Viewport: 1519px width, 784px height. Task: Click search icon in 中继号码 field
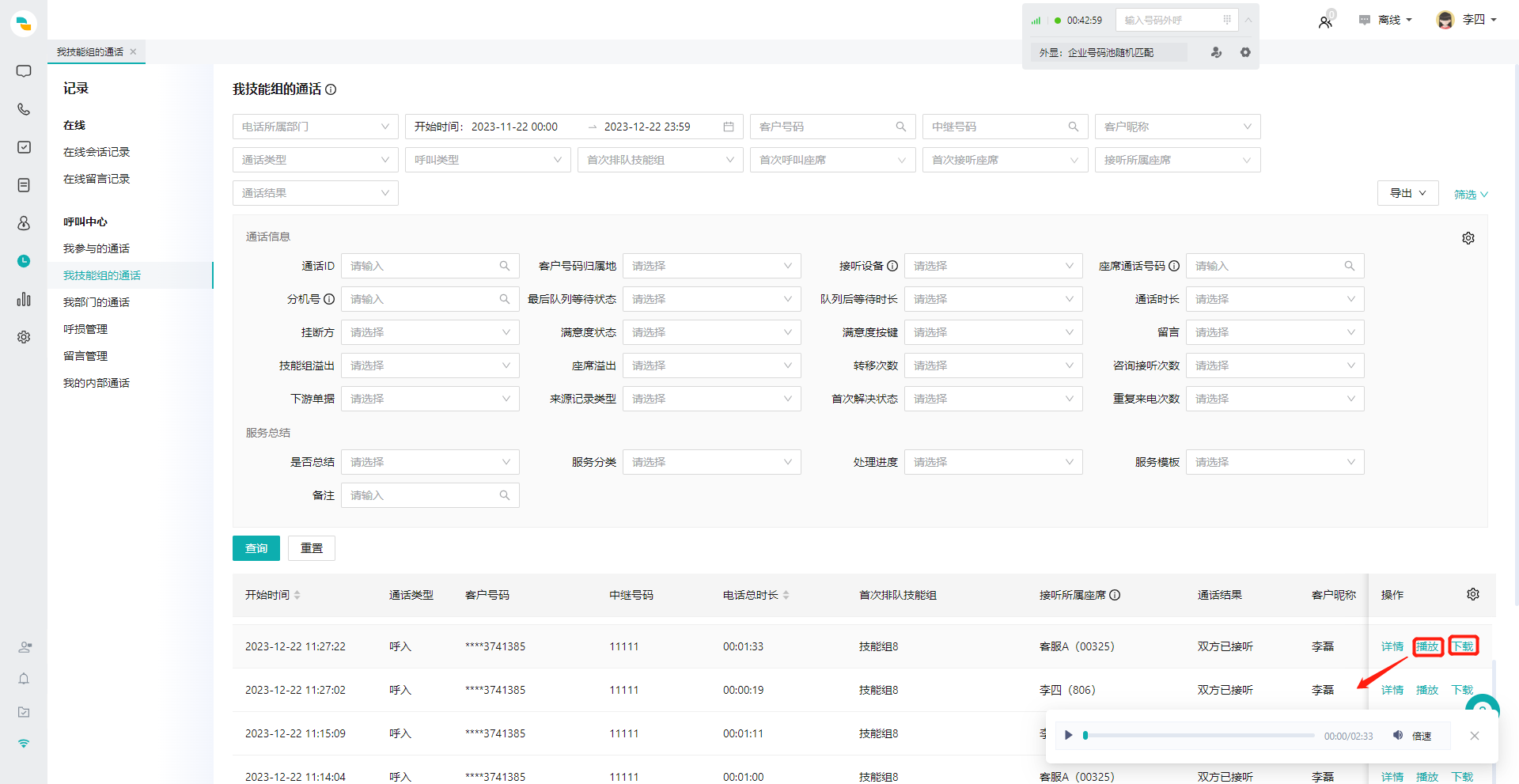(x=1074, y=127)
